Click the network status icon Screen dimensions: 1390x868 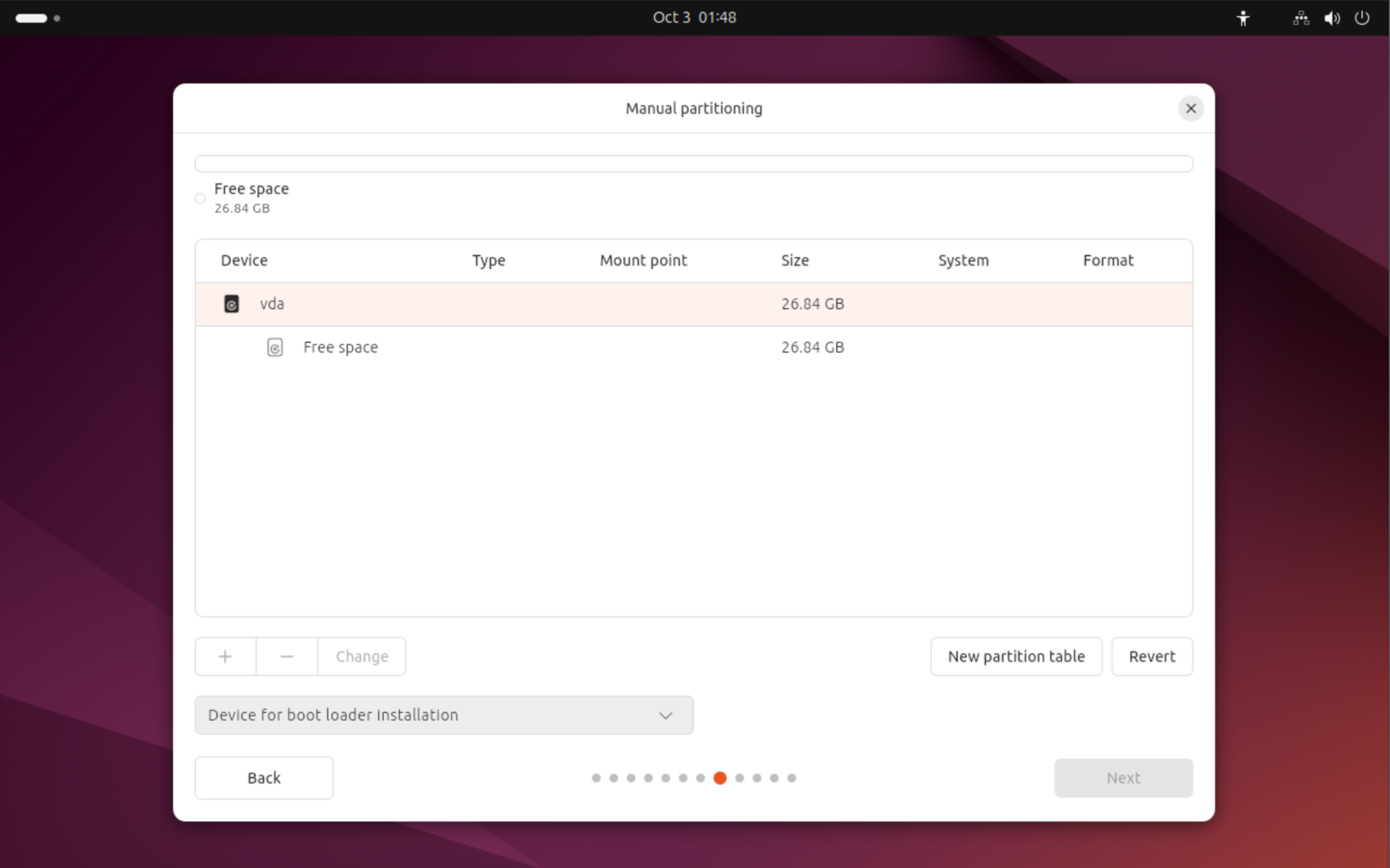(1301, 18)
